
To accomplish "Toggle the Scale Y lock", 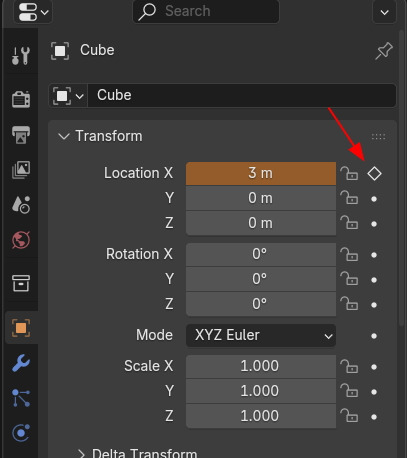I will pyautogui.click(x=349, y=391).
